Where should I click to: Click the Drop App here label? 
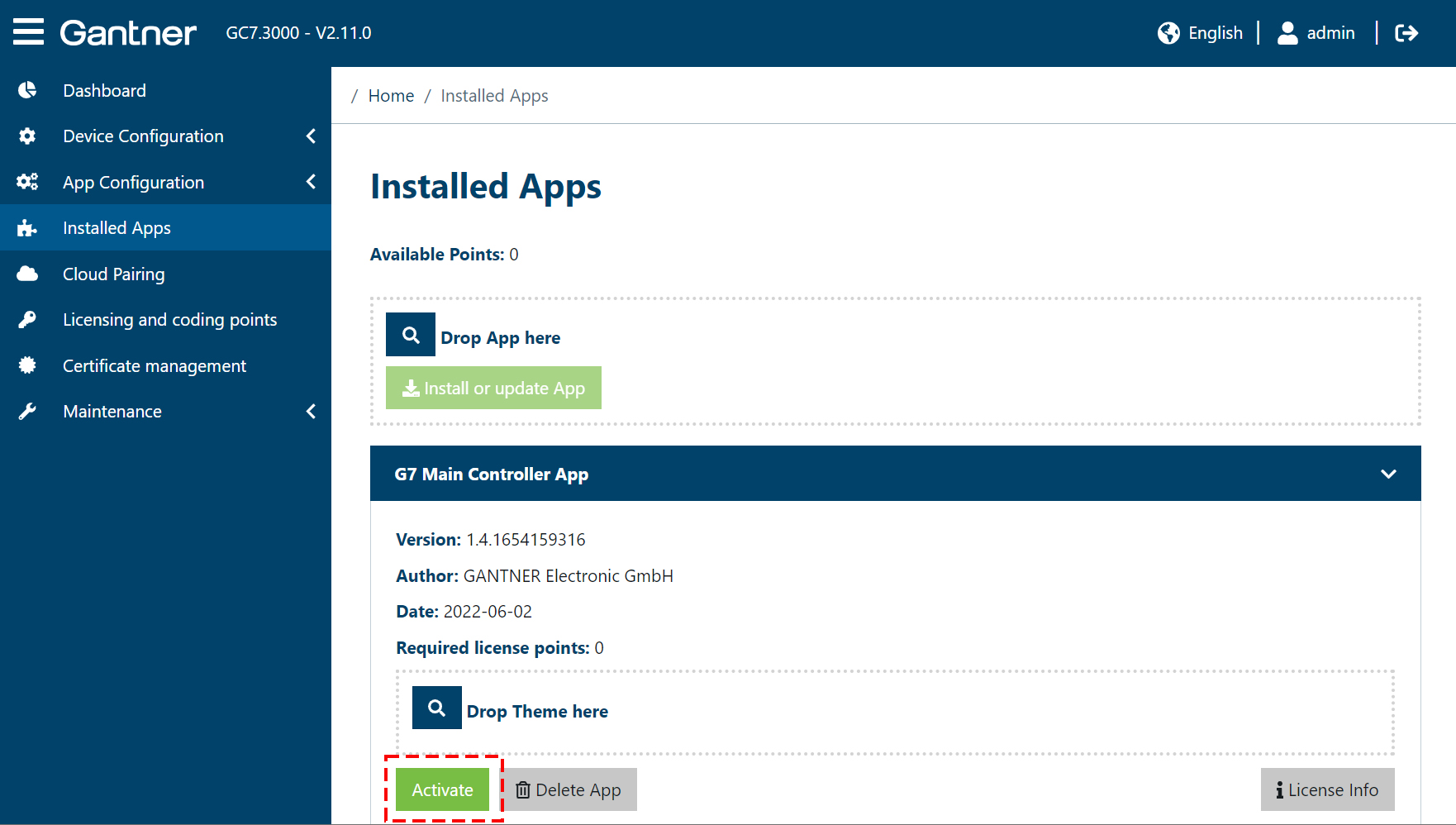click(x=500, y=338)
